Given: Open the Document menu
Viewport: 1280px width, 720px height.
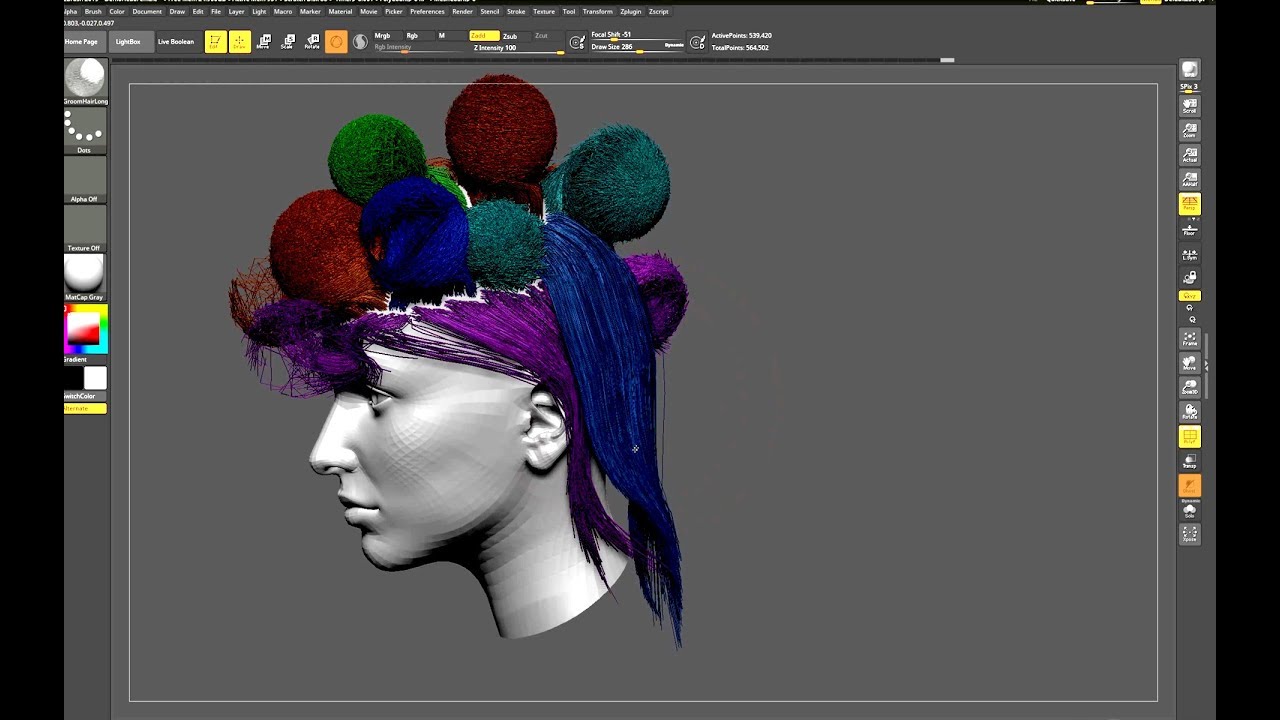Looking at the screenshot, I should coord(147,12).
